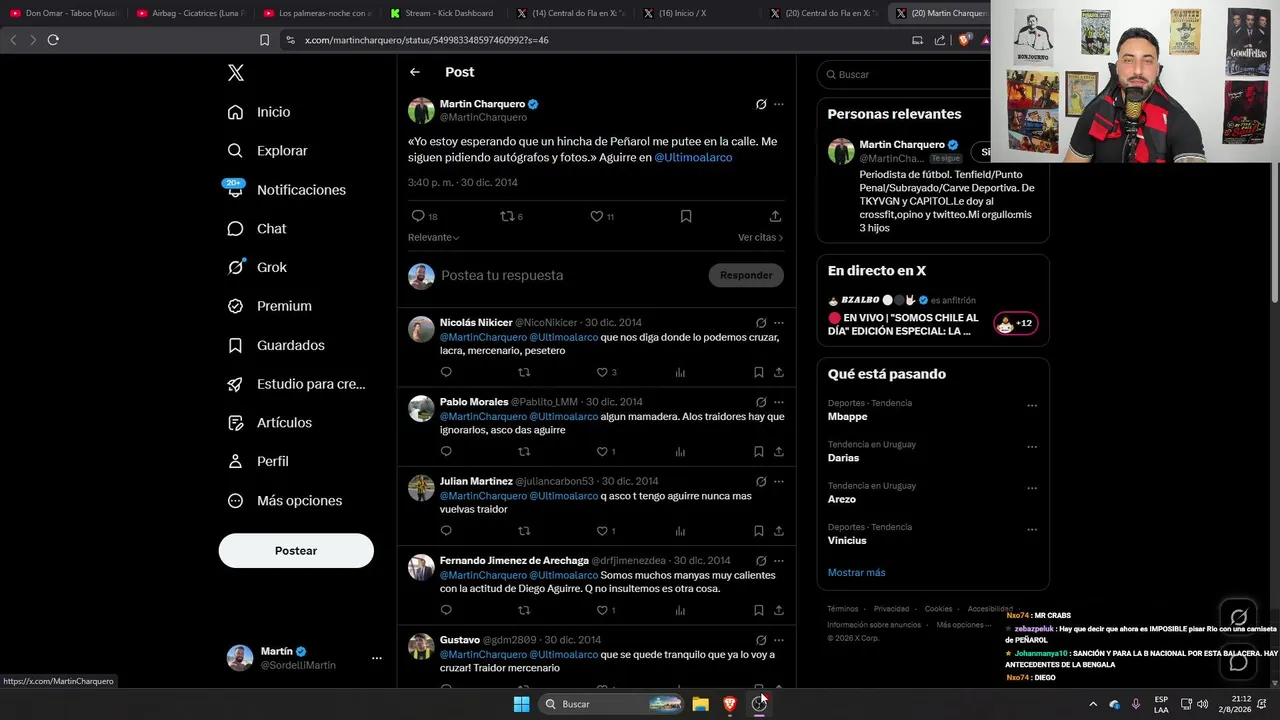Open more options on Nicolás Nikicer's reply

(779, 323)
